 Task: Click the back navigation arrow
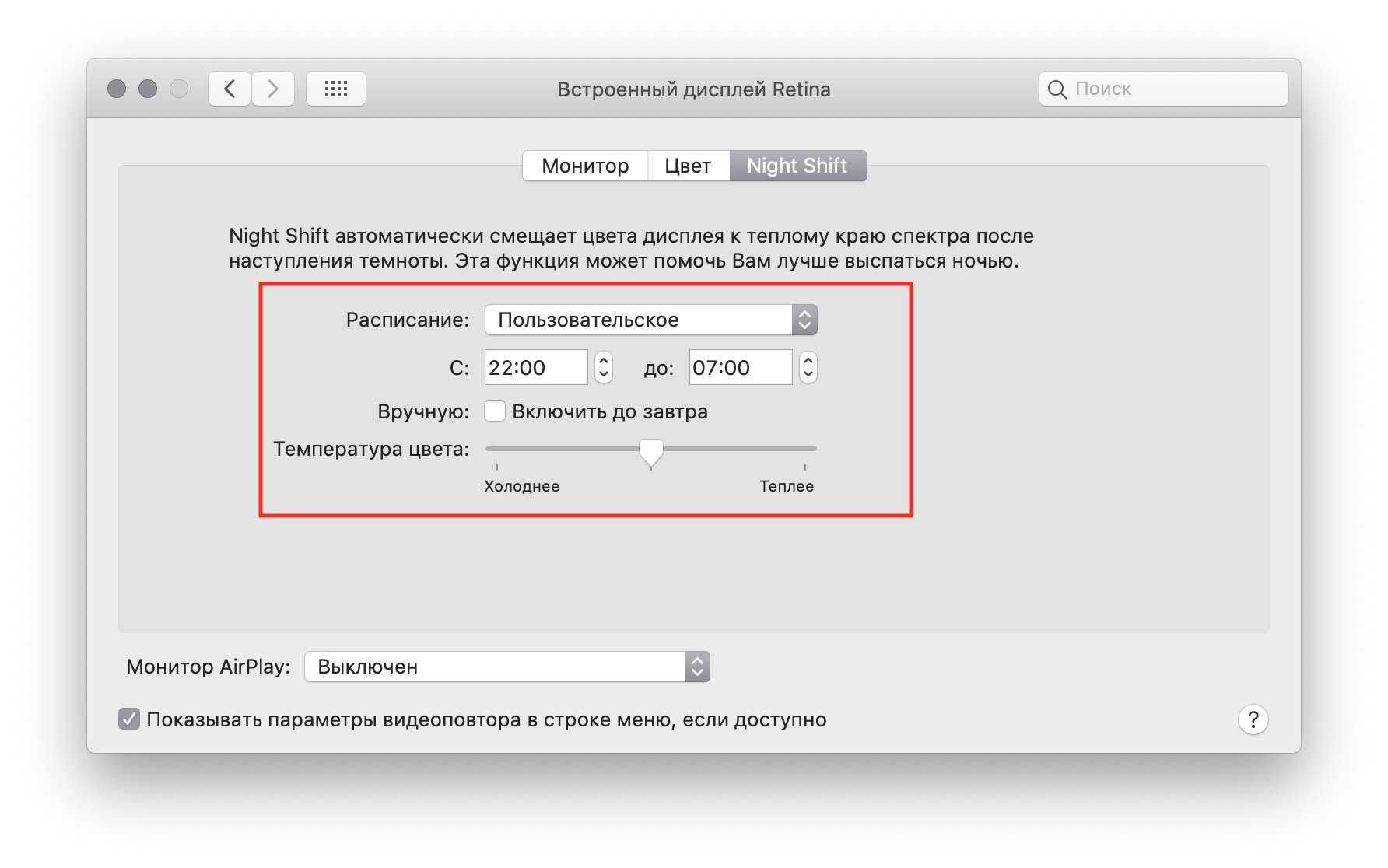(230, 89)
